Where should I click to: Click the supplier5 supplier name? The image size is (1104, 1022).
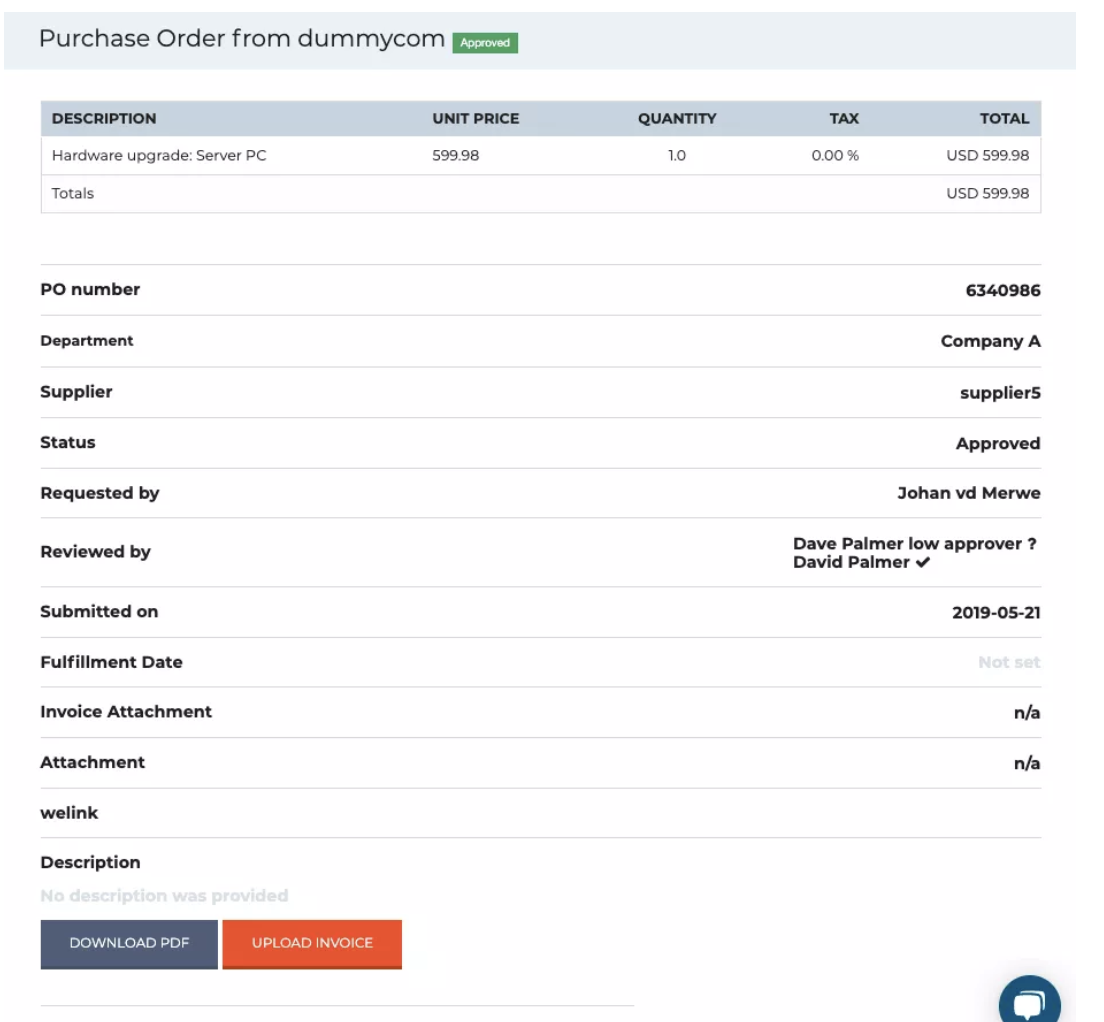1000,393
